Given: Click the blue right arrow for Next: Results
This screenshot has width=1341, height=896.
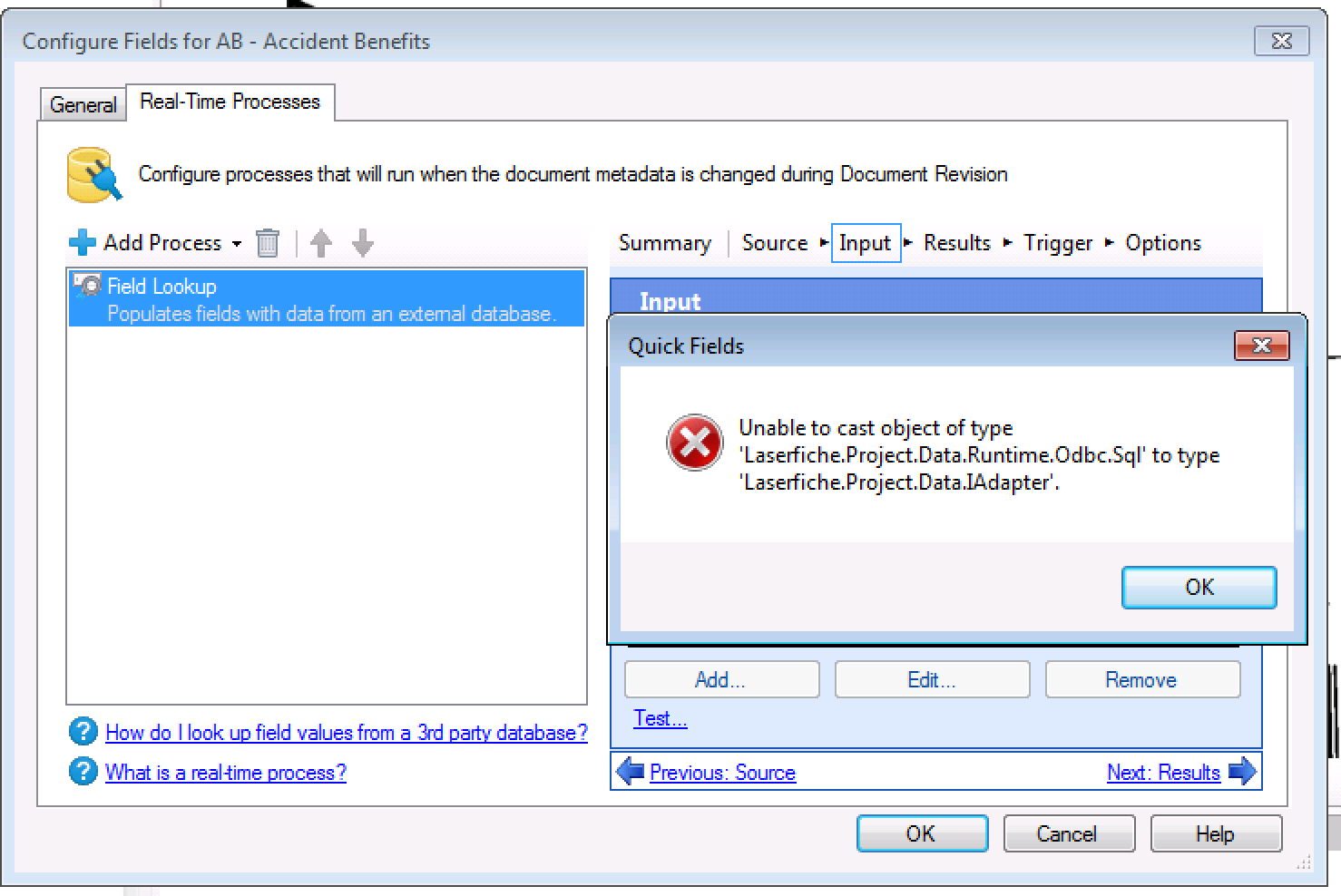Looking at the screenshot, I should (x=1242, y=772).
